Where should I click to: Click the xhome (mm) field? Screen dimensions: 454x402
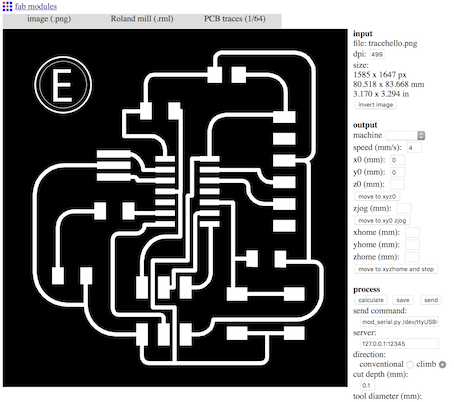[412, 233]
